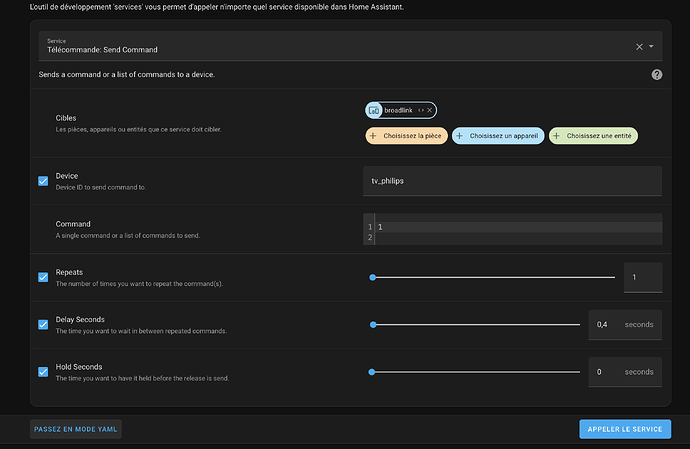Remove the broadlink target chip
This screenshot has height=449, width=690.
(430, 110)
